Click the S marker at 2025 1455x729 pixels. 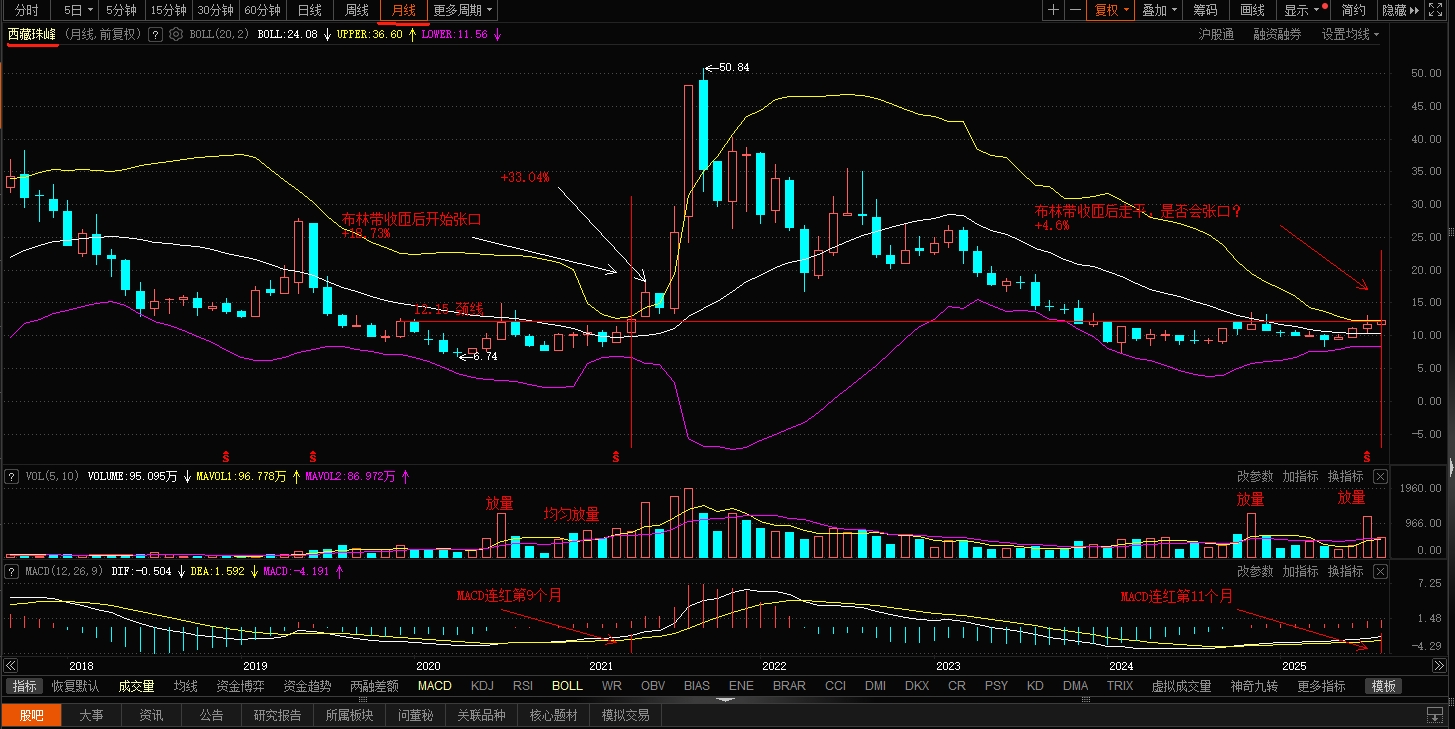(x=1366, y=455)
